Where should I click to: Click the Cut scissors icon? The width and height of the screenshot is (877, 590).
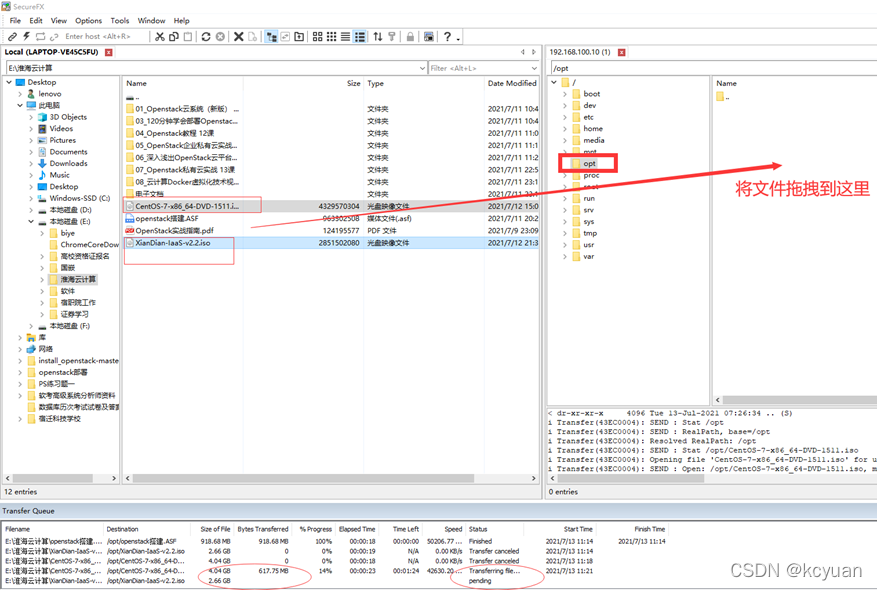[x=160, y=36]
